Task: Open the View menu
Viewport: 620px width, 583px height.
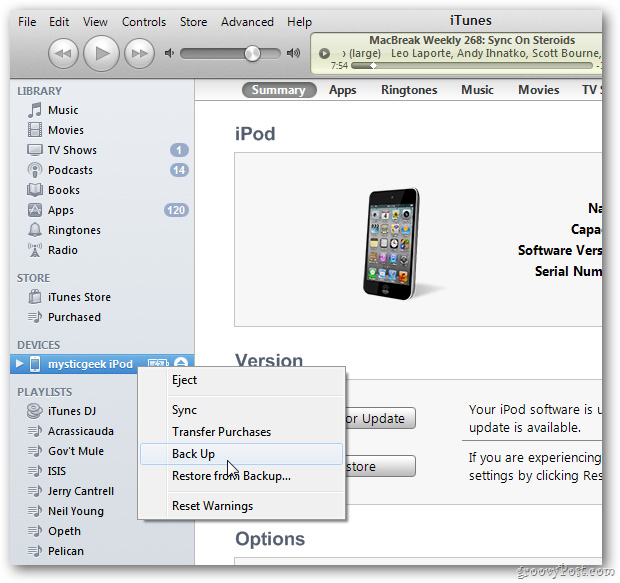Action: pyautogui.click(x=95, y=22)
